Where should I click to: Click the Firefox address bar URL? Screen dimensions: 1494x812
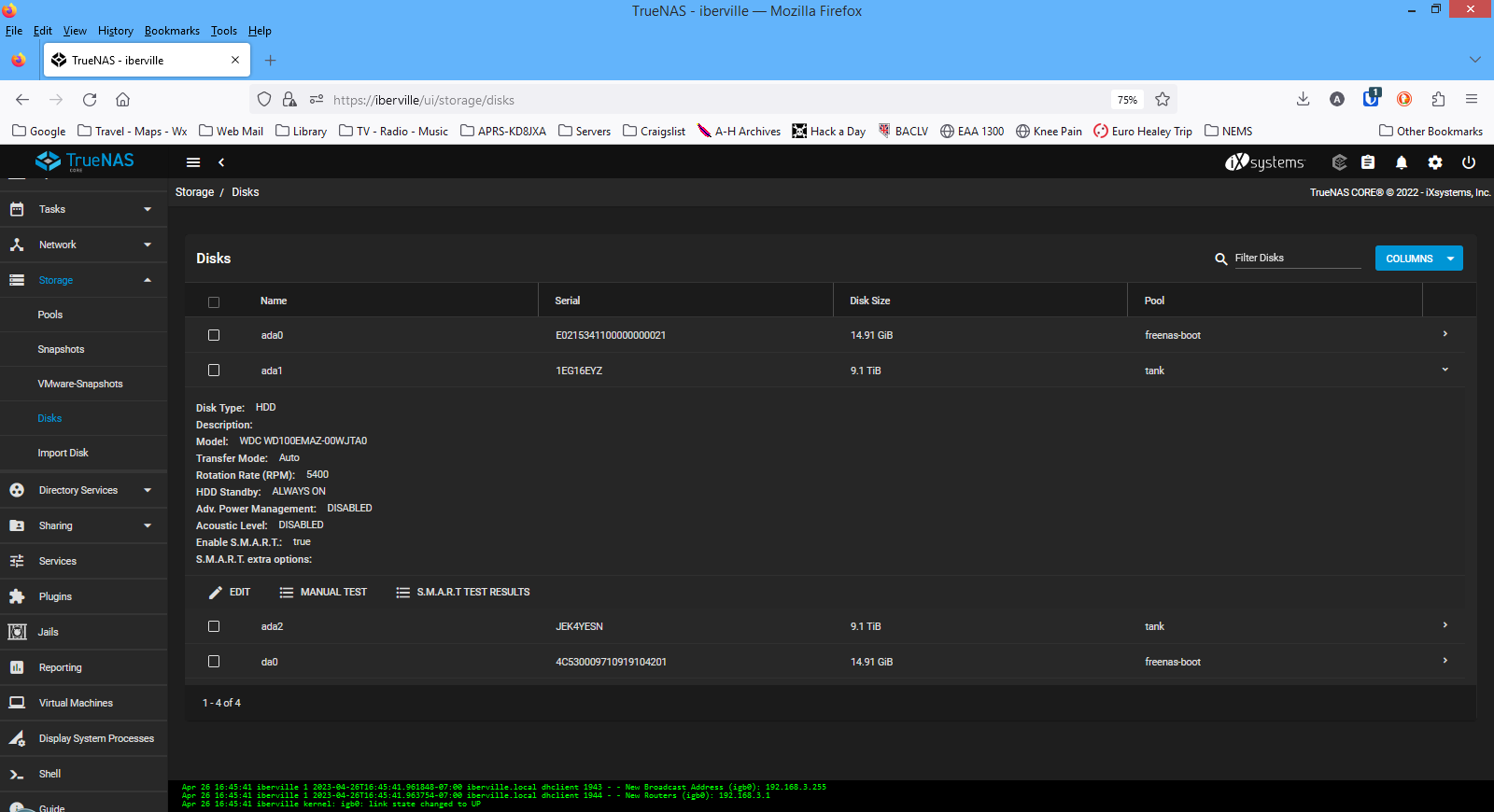point(423,100)
